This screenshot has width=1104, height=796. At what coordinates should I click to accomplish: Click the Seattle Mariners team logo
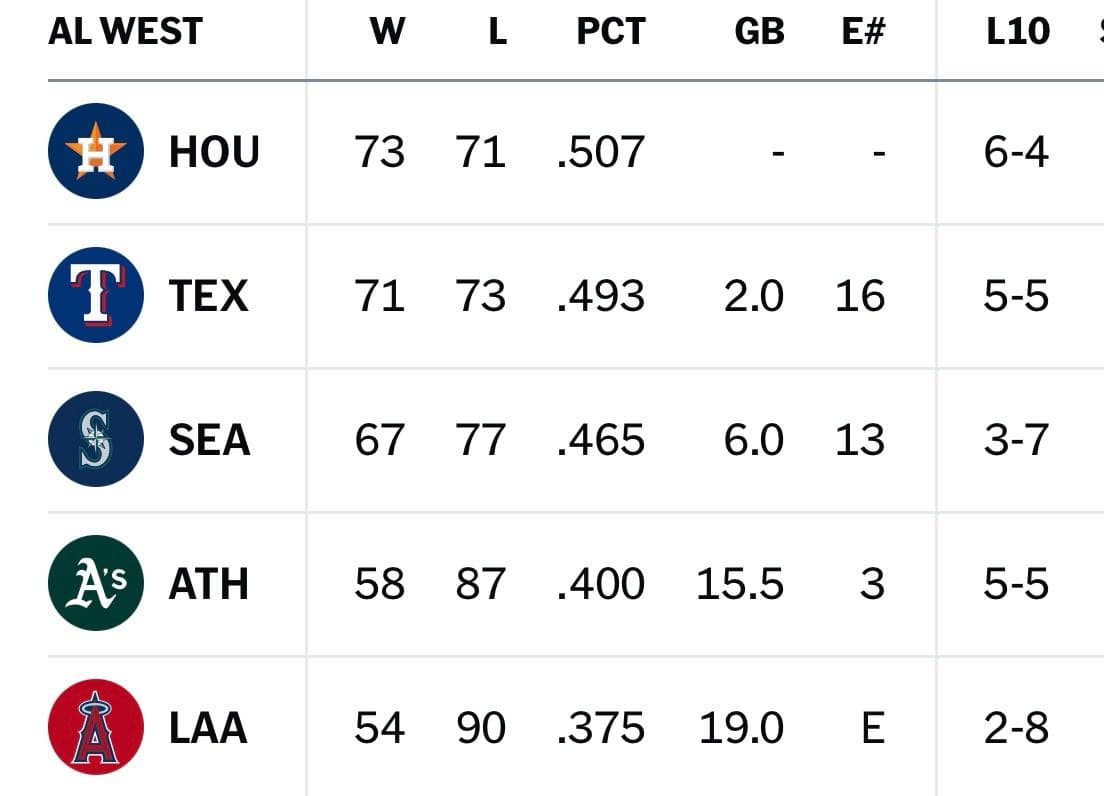point(96,439)
